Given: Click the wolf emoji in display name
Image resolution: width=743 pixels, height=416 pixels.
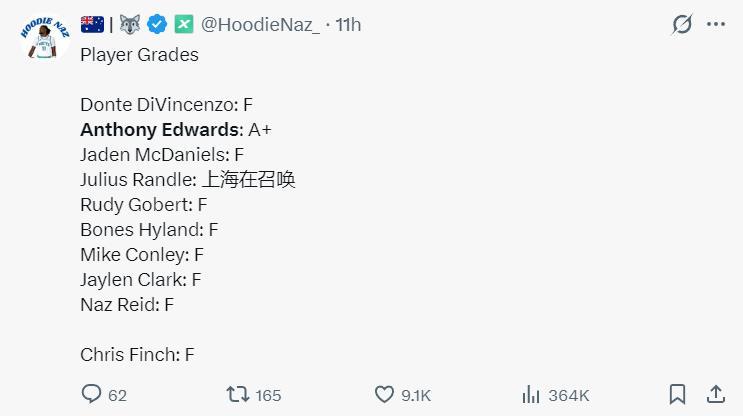Looking at the screenshot, I should 130,24.
